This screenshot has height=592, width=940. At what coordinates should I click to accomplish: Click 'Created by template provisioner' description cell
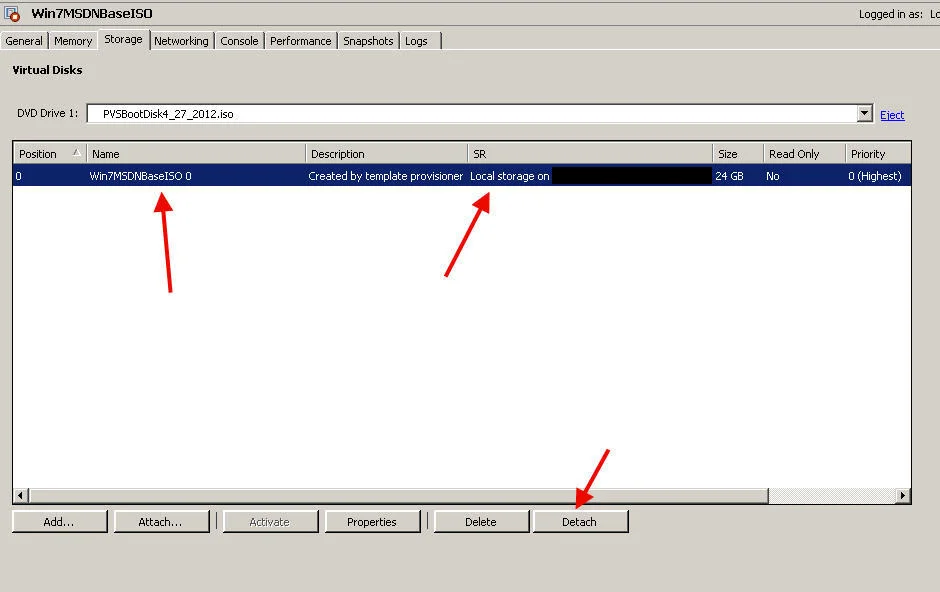click(x=385, y=176)
